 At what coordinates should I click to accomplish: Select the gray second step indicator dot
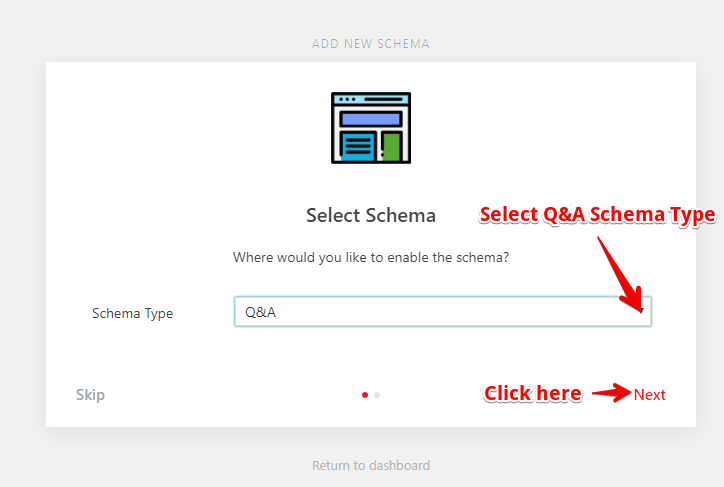coord(377,395)
